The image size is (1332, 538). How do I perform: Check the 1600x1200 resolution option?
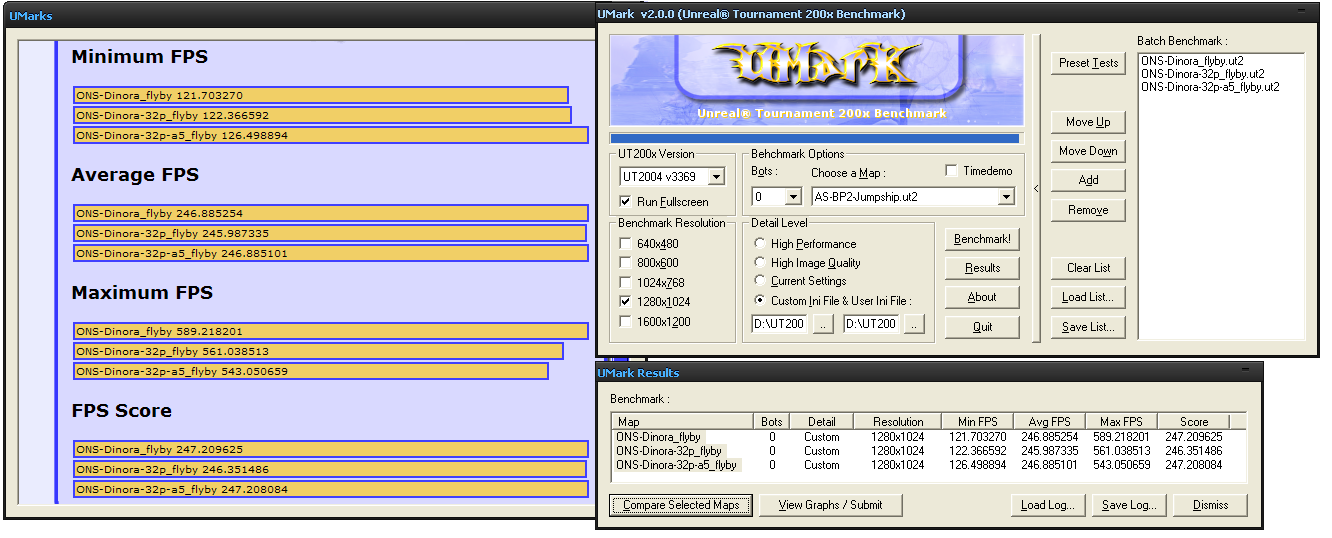[x=625, y=321]
